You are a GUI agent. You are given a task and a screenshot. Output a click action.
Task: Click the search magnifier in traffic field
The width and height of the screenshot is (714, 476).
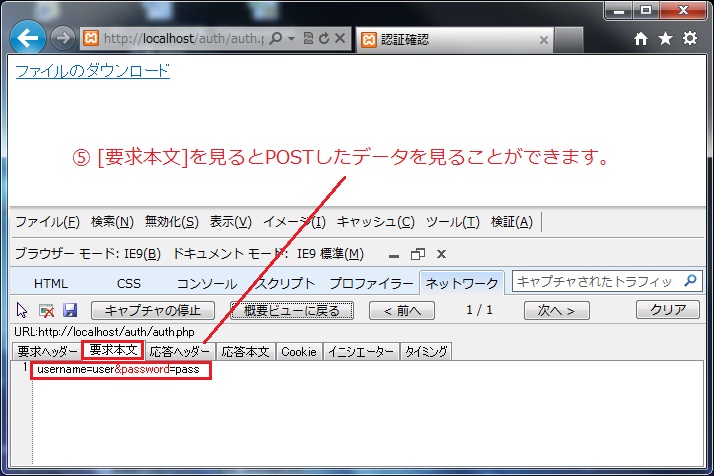coord(690,281)
